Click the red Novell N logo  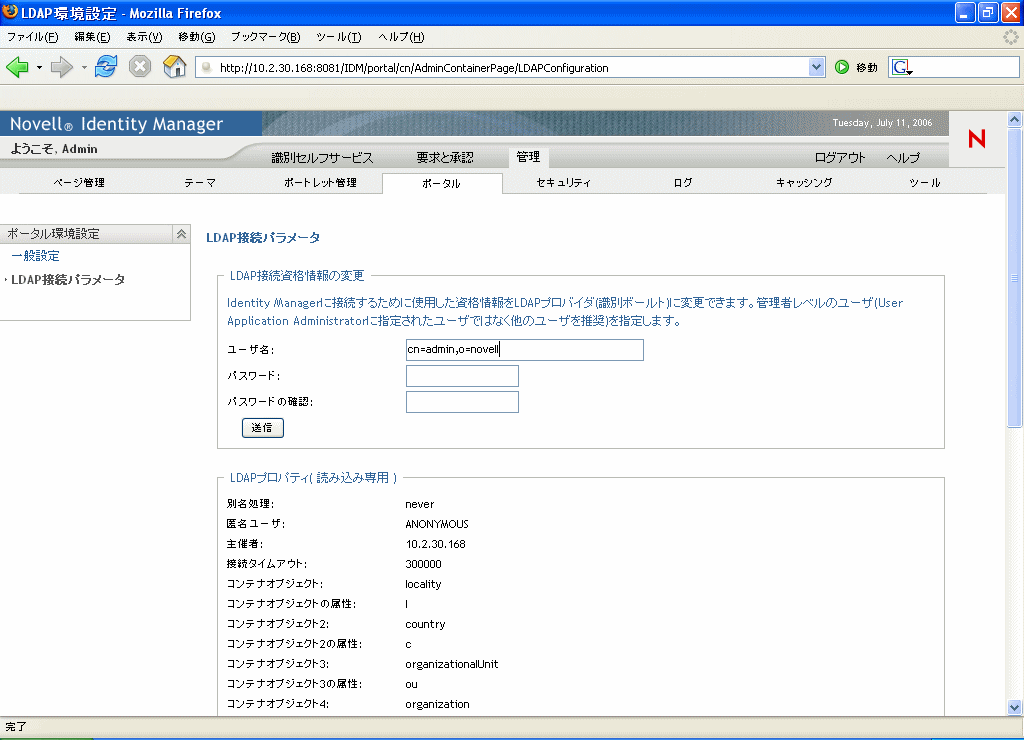pyautogui.click(x=975, y=140)
